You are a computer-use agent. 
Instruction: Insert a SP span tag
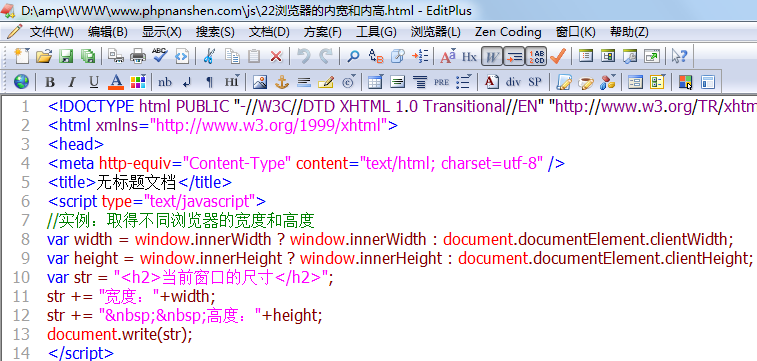[x=534, y=82]
